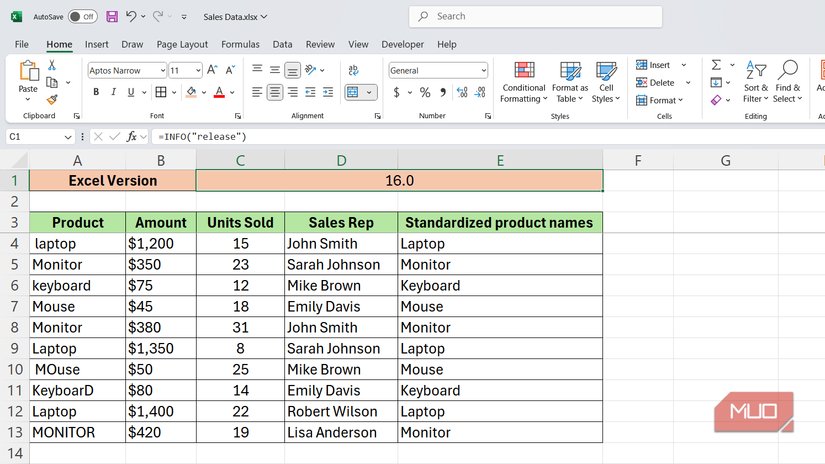This screenshot has width=825, height=464.
Task: Cut selection with the scissors icon
Action: [x=52, y=66]
